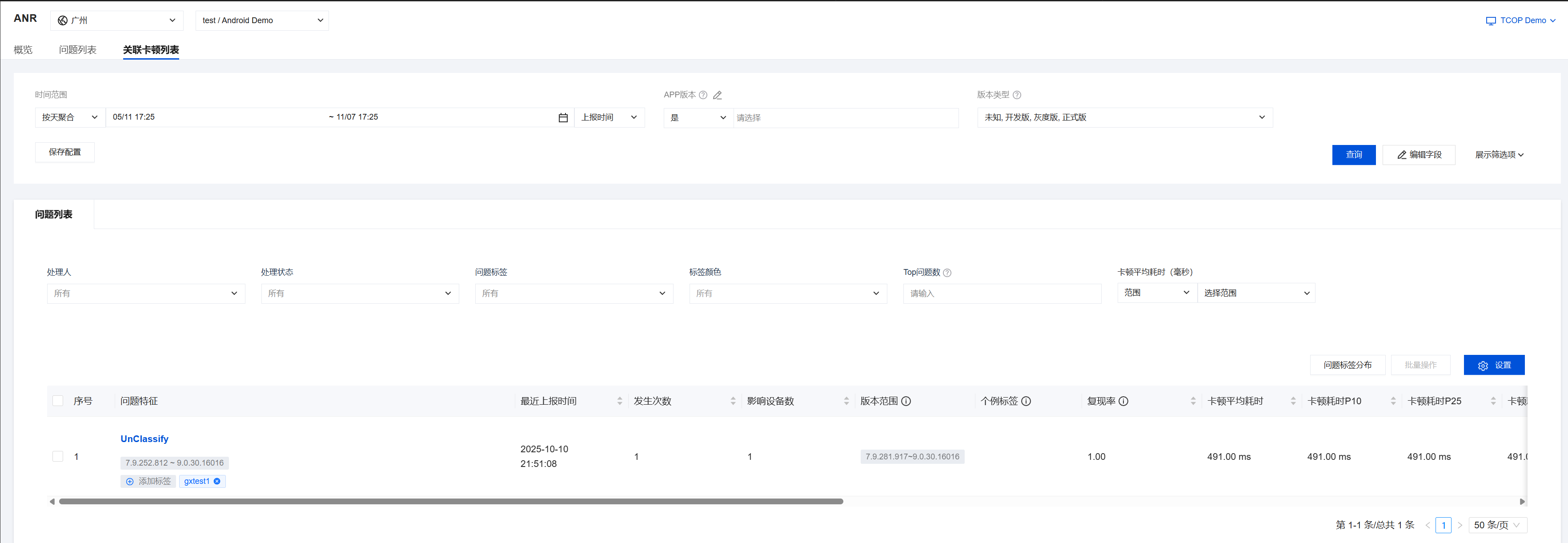Sort by 发生次数 using its sort arrows
Screen dimensions: 1568x543
click(x=733, y=401)
